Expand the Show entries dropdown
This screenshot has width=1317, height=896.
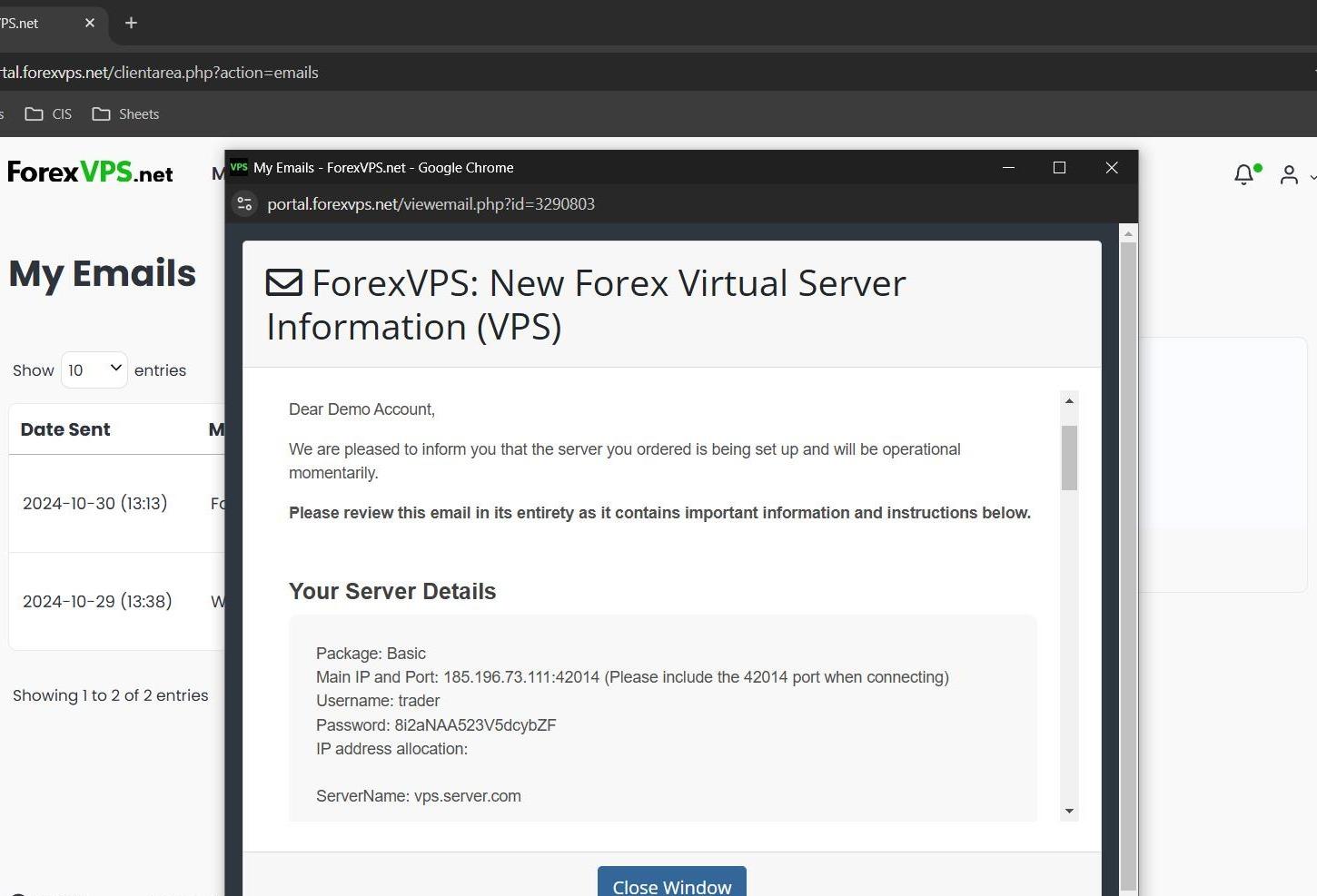click(x=94, y=369)
